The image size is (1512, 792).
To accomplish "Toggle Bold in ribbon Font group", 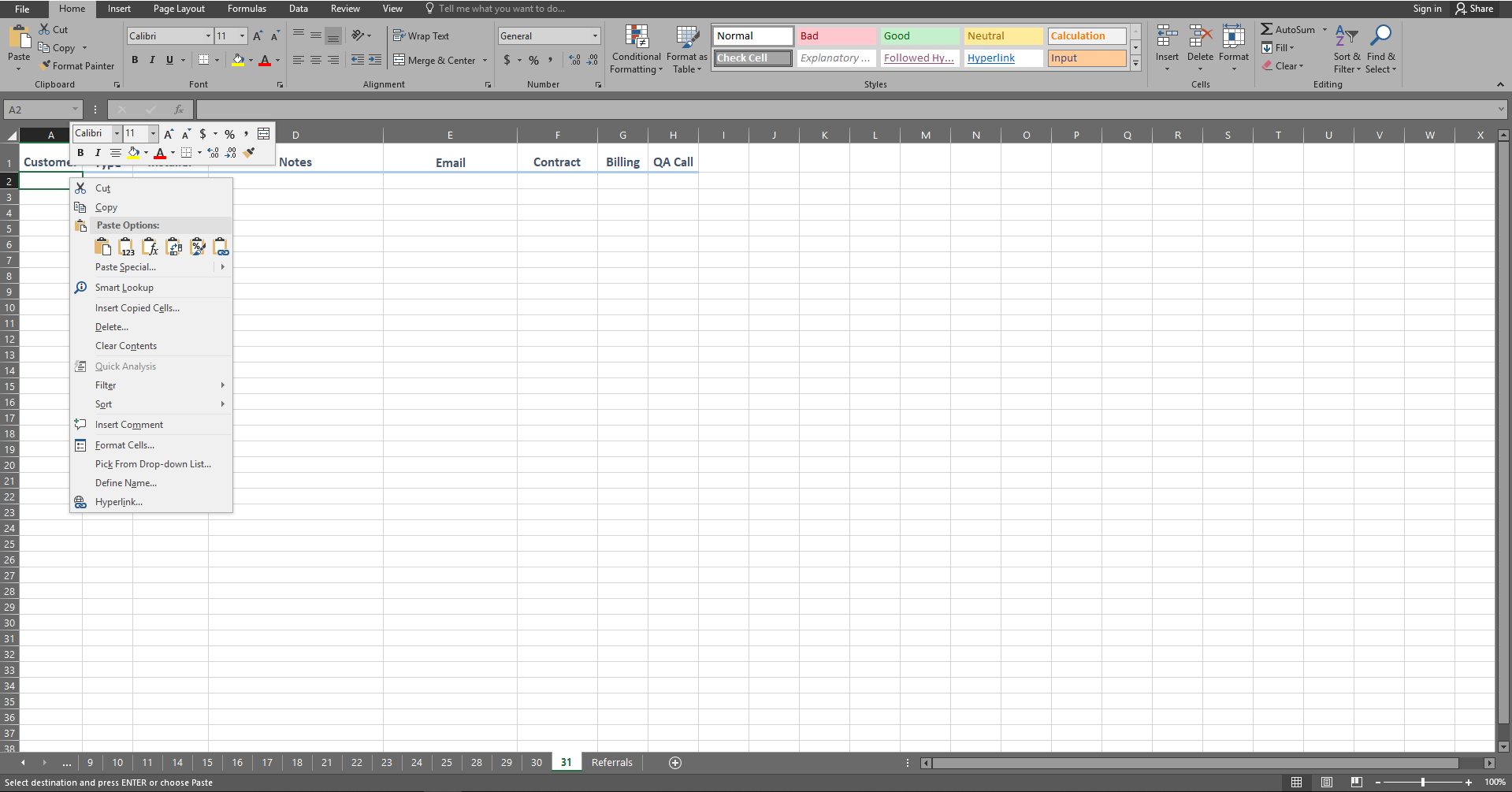I will [135, 60].
